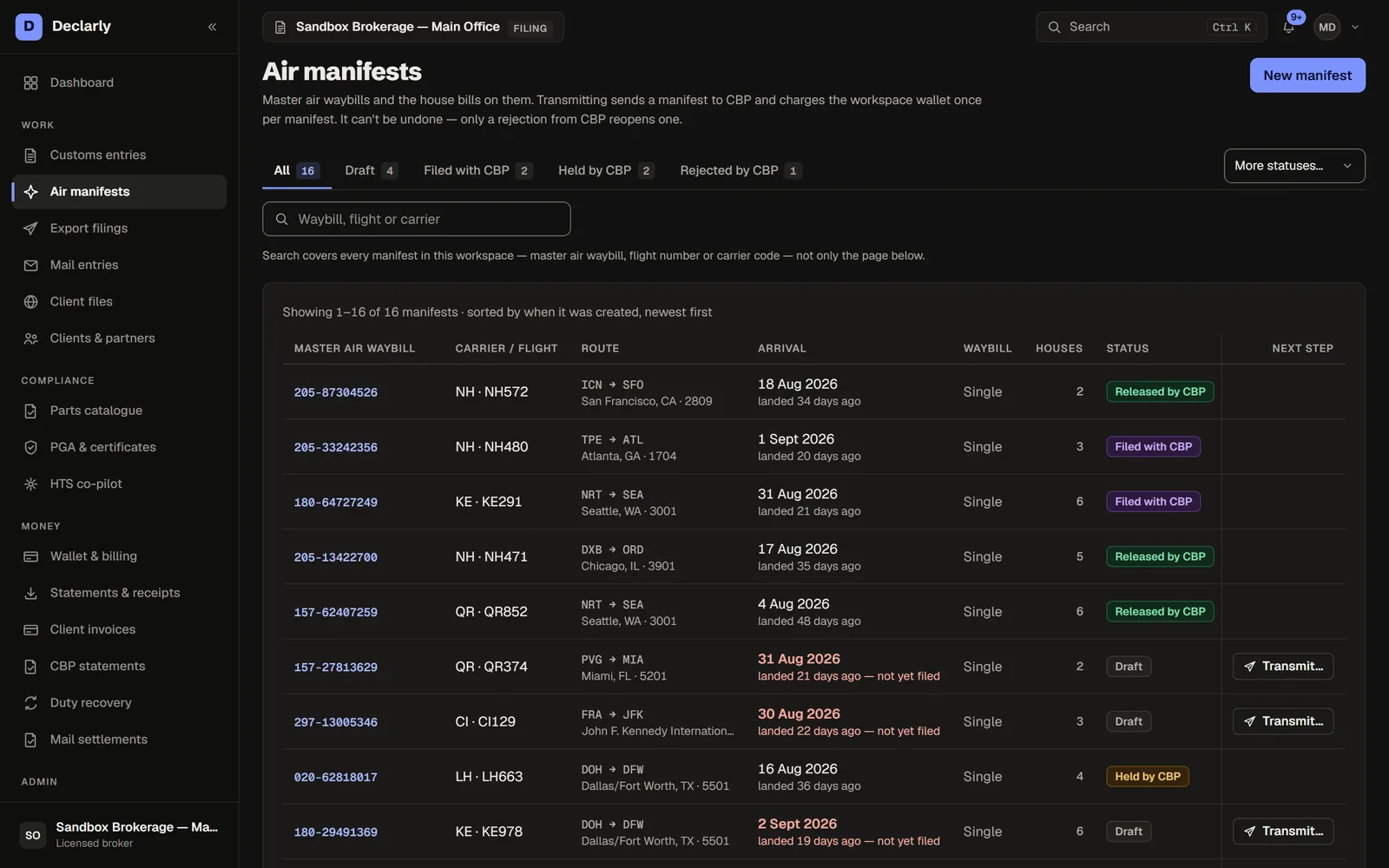
Task: Click the 'KE · KE291' carrier cell
Action: (x=489, y=502)
